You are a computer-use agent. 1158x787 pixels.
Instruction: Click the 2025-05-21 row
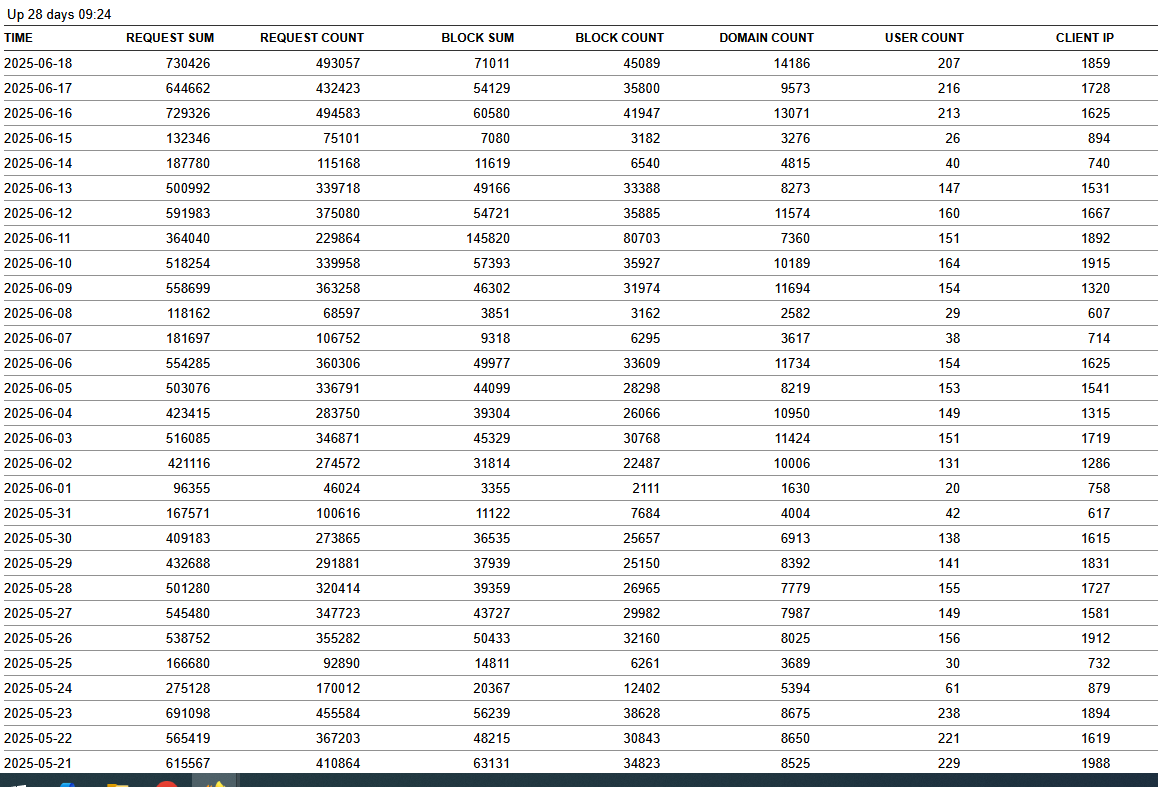[38, 763]
